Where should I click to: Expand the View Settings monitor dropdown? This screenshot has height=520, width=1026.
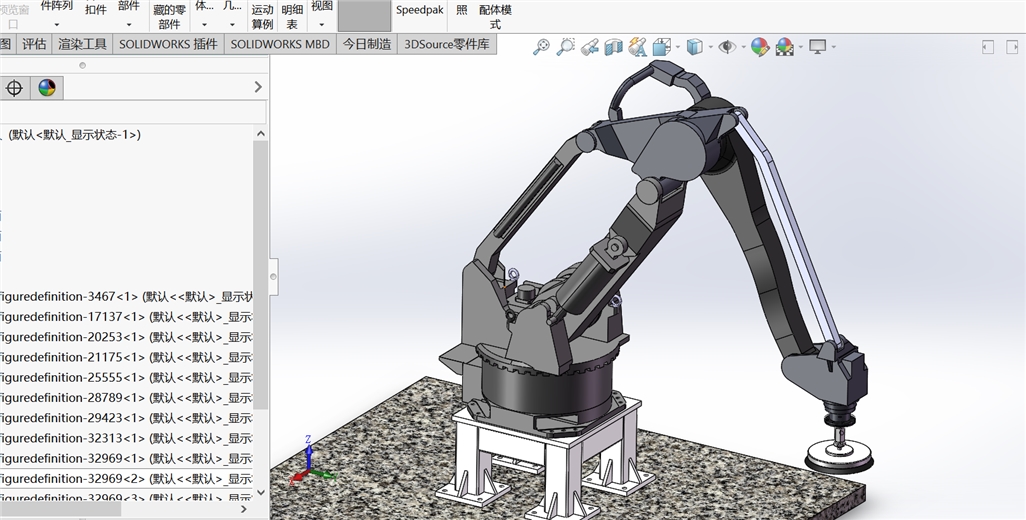[833, 47]
